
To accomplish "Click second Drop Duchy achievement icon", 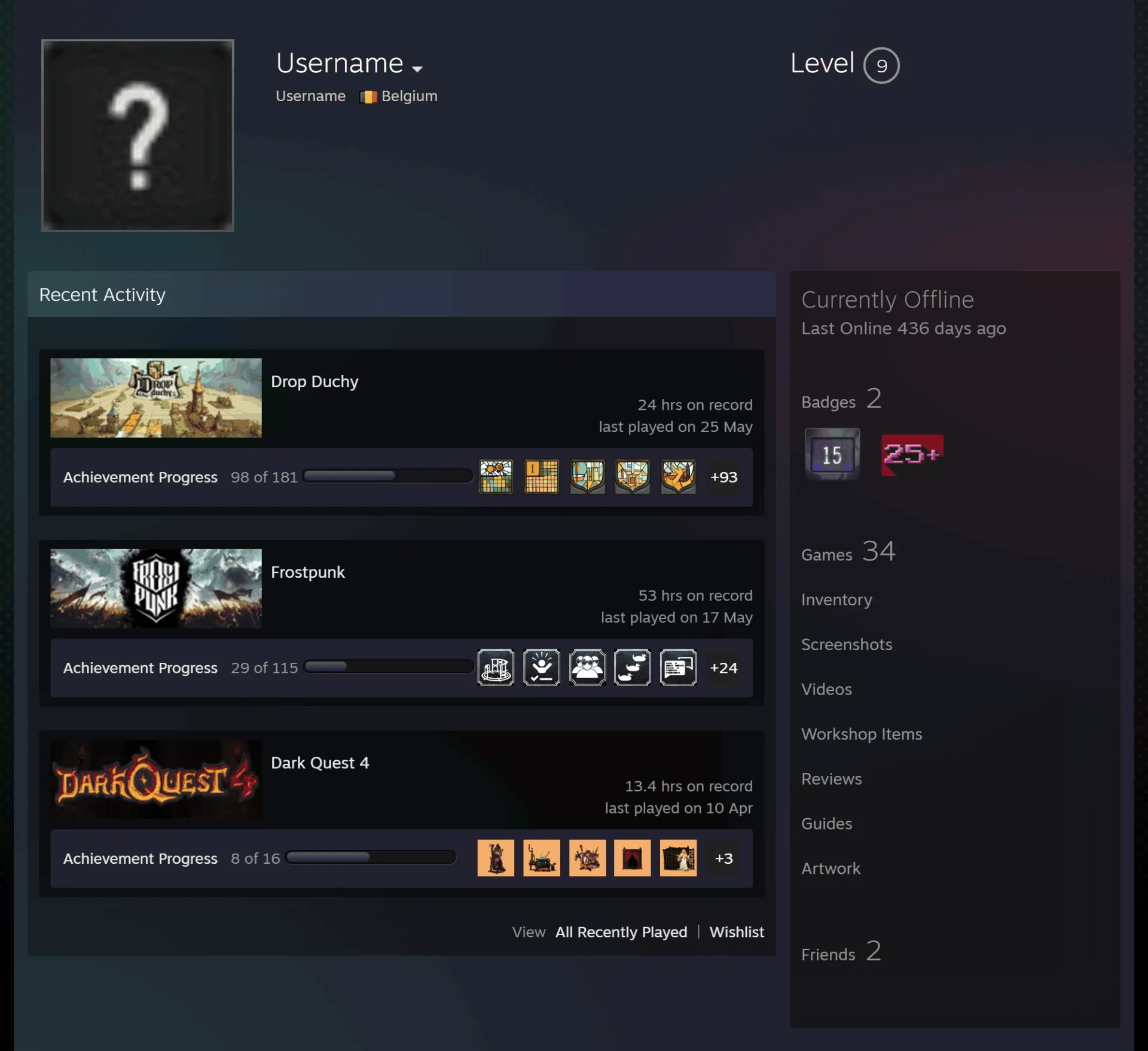I will pyautogui.click(x=542, y=477).
